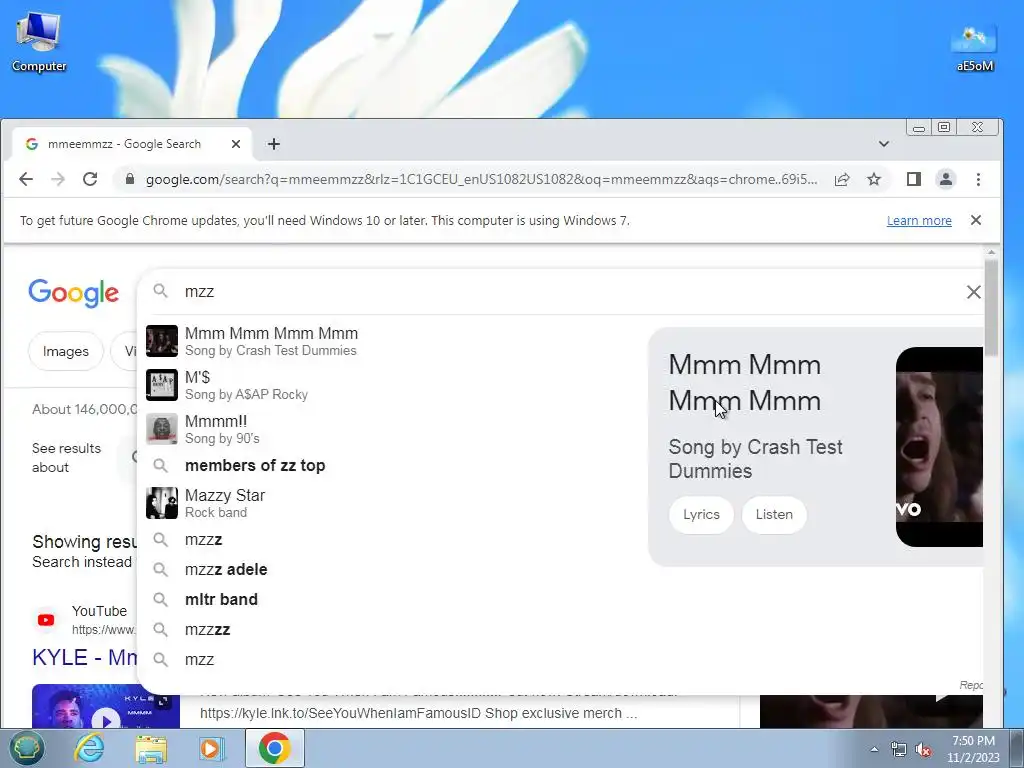This screenshot has height=768, width=1024.
Task: Share this page icon in address bar
Action: (x=842, y=179)
